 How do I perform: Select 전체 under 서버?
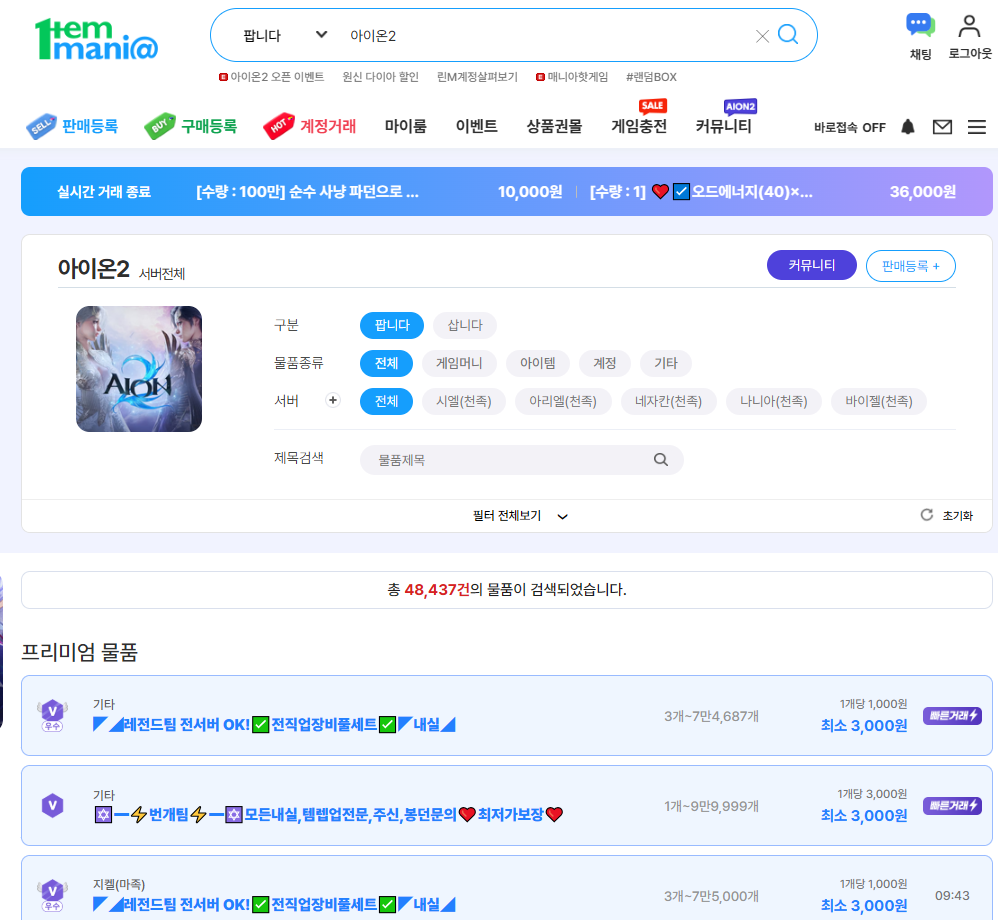tap(386, 402)
